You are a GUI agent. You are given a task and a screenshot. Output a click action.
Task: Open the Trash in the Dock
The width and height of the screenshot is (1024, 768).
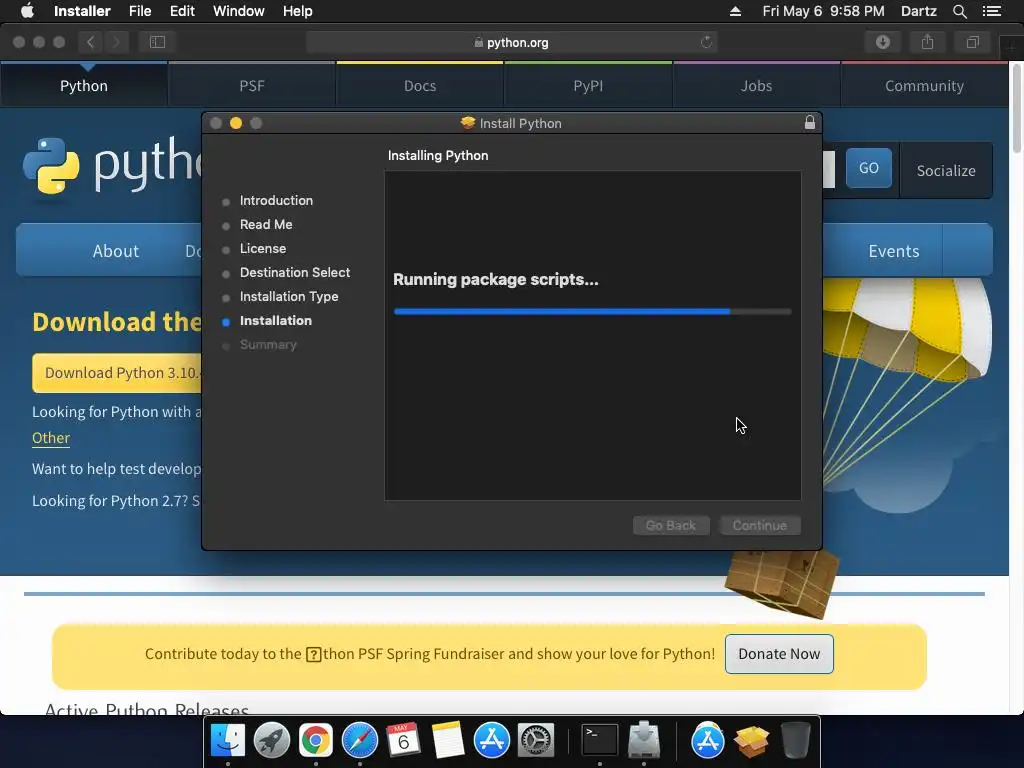pyautogui.click(x=795, y=741)
